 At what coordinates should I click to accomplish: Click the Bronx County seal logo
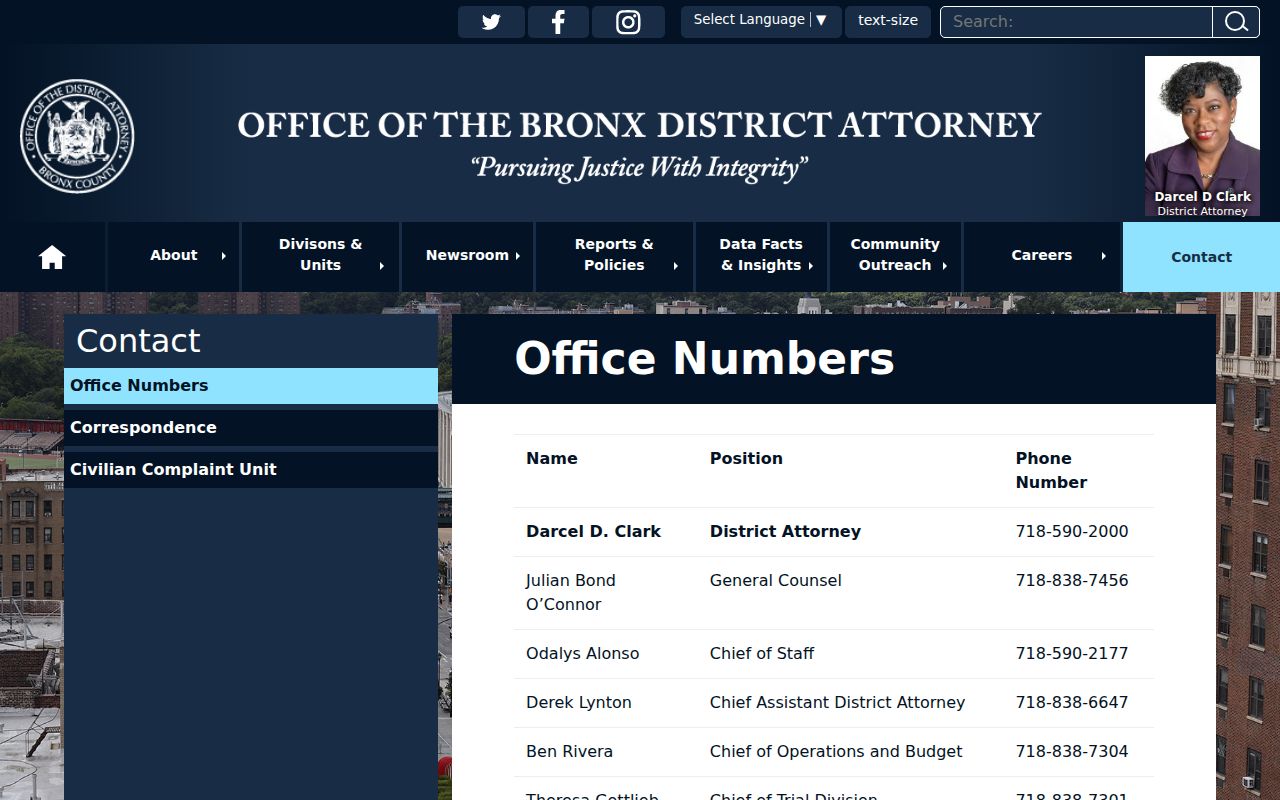[77, 136]
